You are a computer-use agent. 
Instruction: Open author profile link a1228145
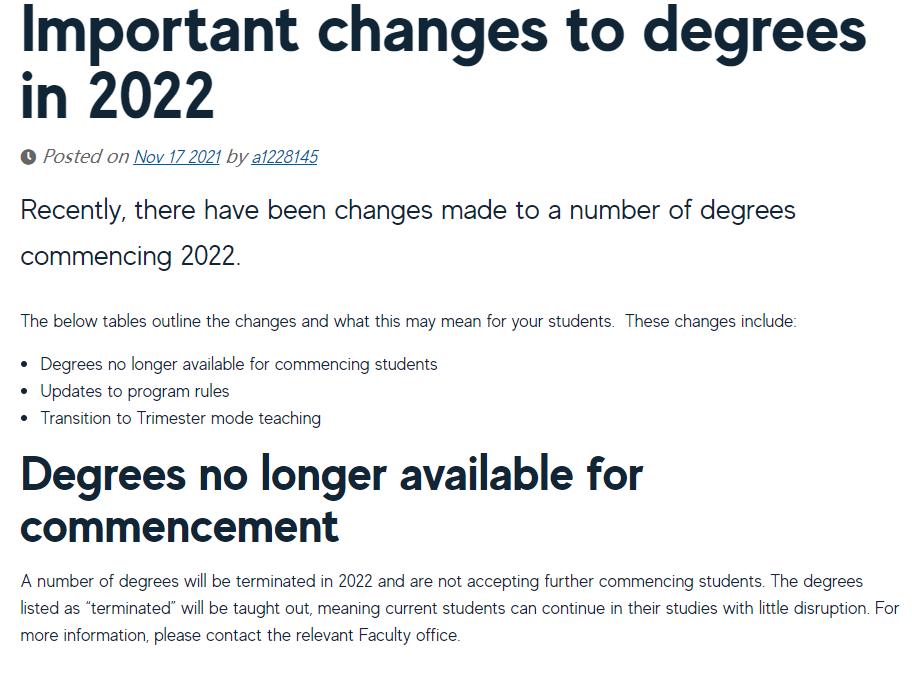coord(284,157)
